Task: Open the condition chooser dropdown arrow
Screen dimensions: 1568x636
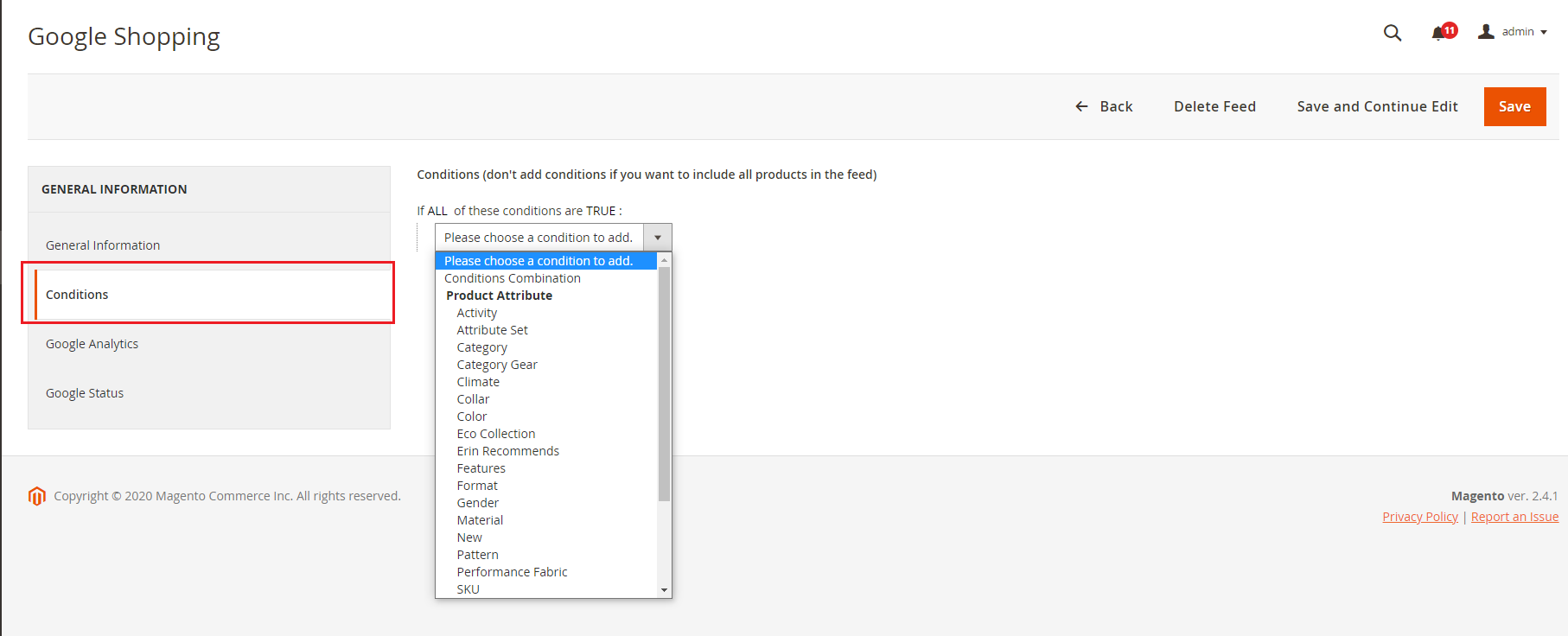Action: coord(658,238)
